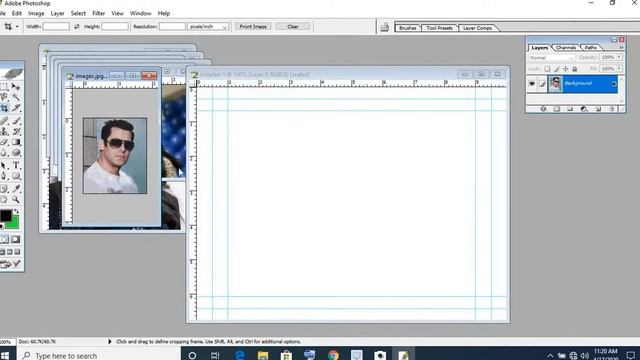Click the foreground black color swatch

(5, 216)
